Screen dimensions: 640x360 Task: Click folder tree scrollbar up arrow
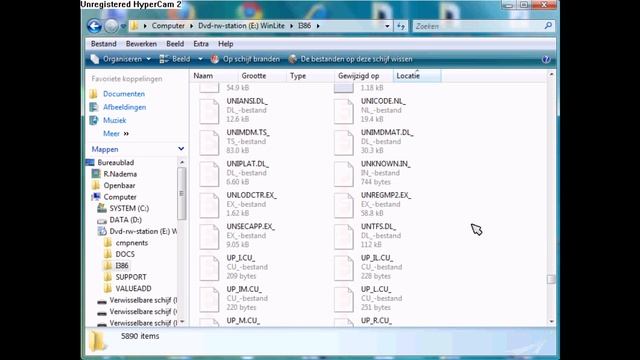click(x=182, y=162)
